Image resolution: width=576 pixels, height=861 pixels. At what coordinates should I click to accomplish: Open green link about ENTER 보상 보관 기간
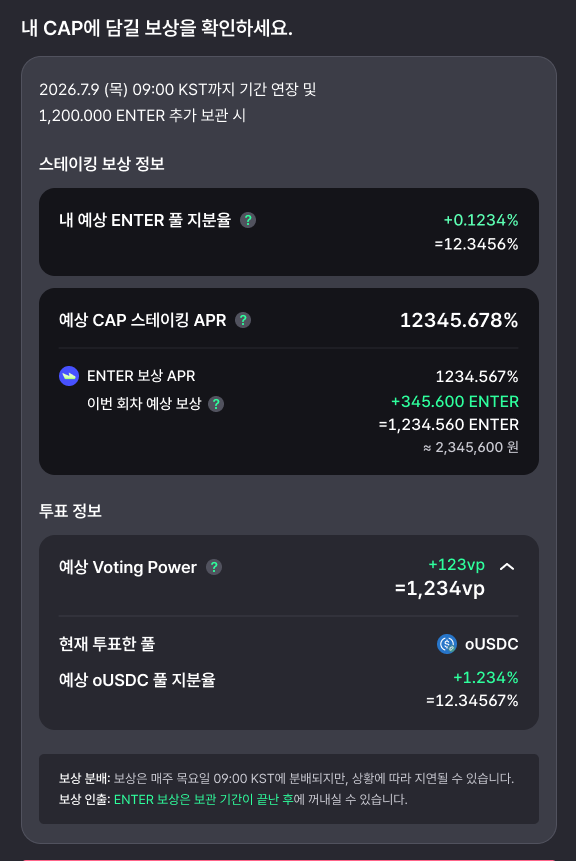click(204, 800)
